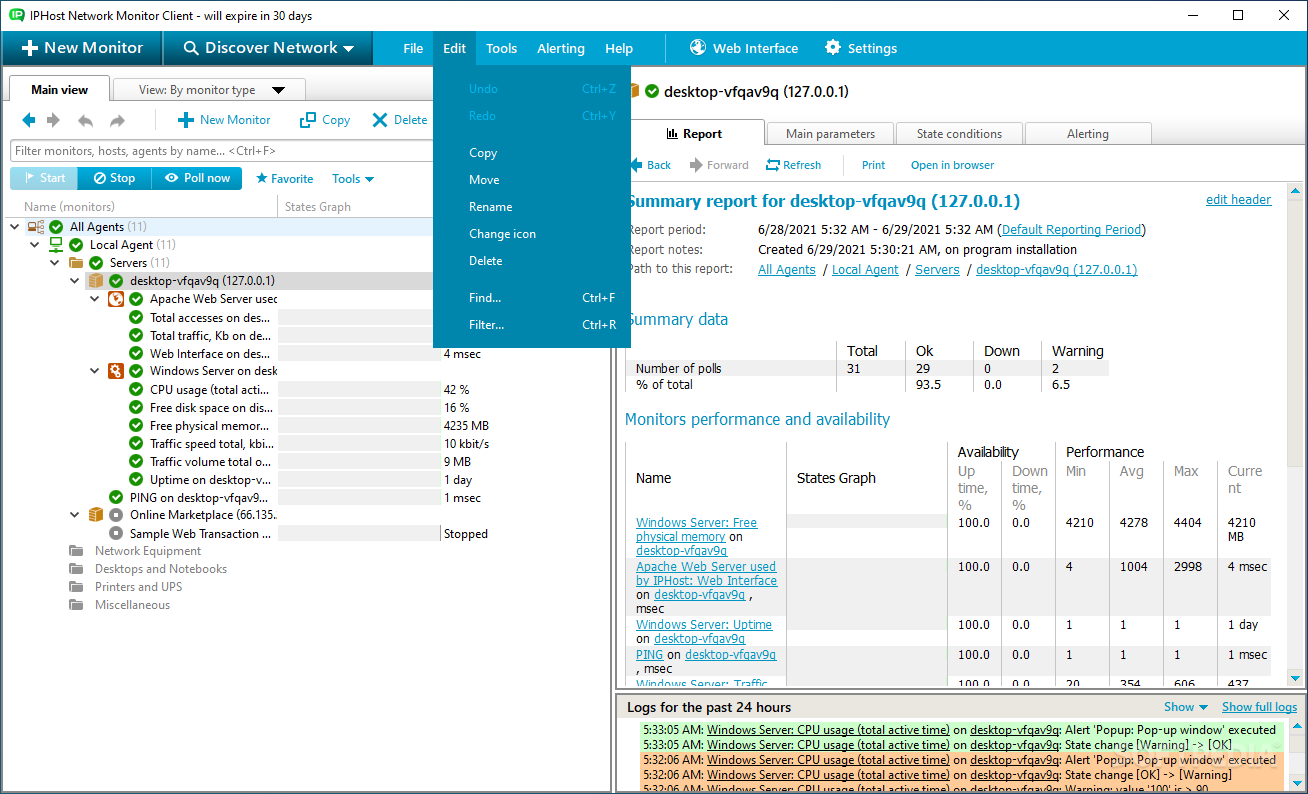Click the Stop button
This screenshot has width=1308, height=794.
coord(113,178)
